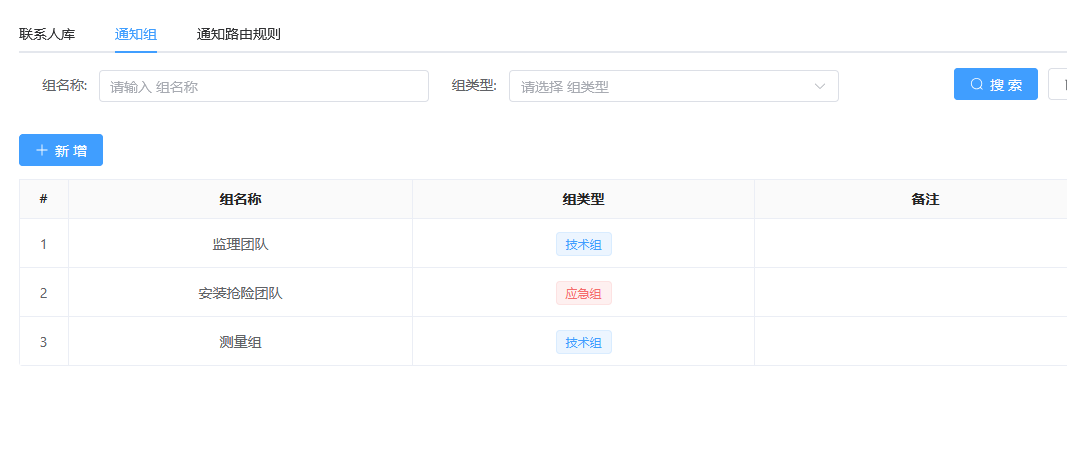Click the partially visible button beside 搜索
This screenshot has width=1067, height=451.
(1058, 85)
